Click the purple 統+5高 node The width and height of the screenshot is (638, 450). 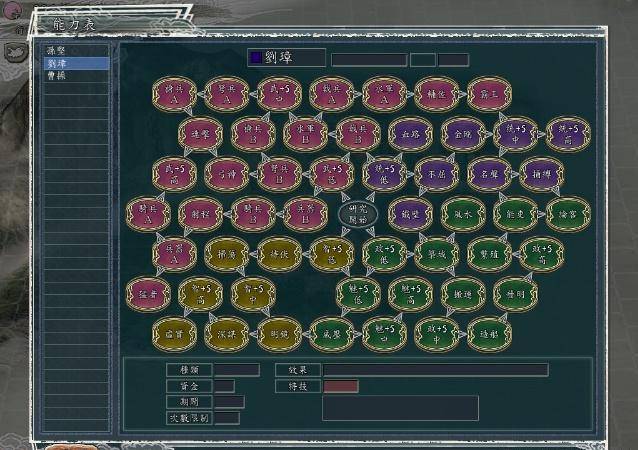[568, 134]
